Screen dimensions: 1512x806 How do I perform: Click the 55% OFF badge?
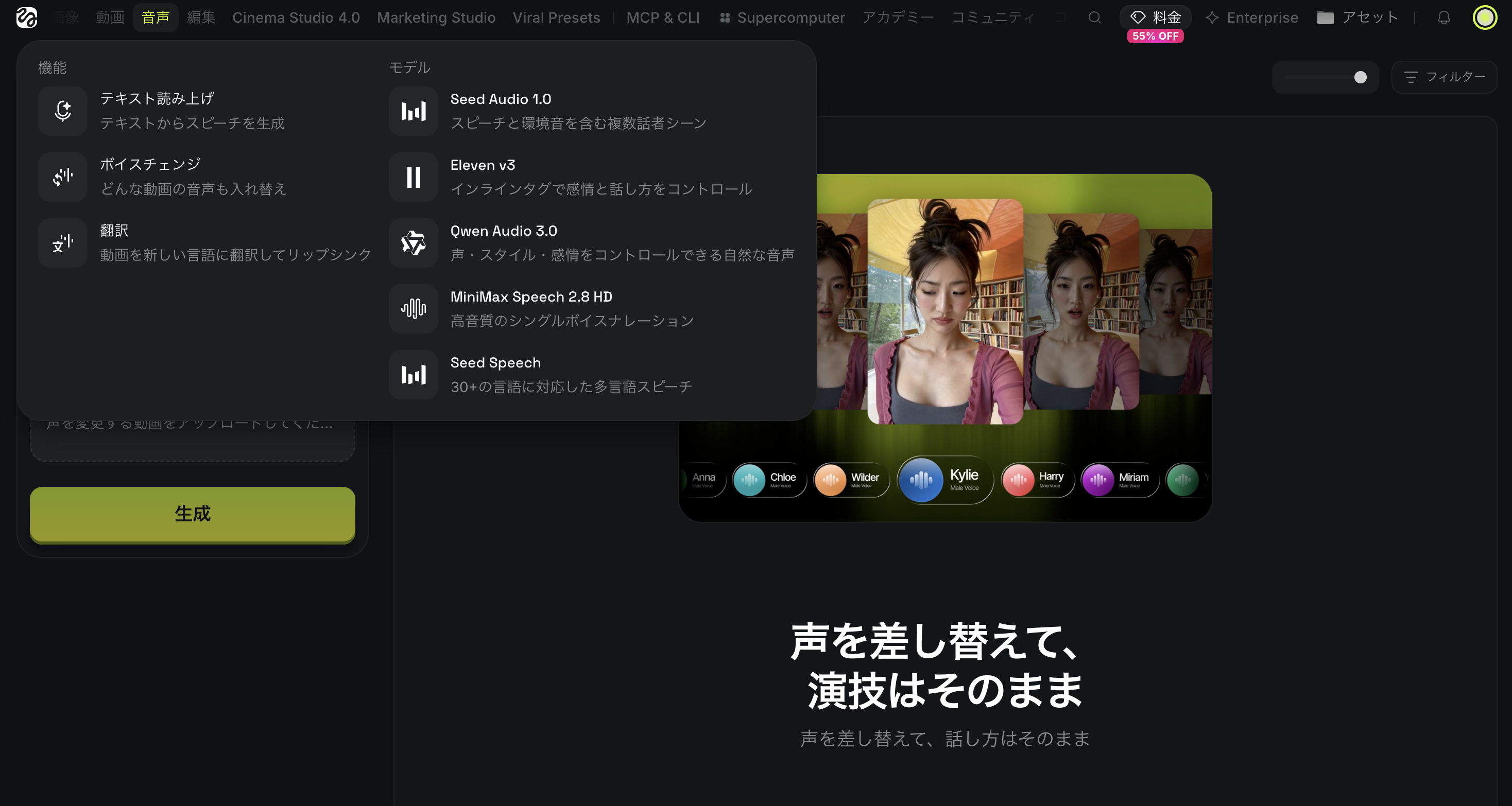pos(1155,37)
